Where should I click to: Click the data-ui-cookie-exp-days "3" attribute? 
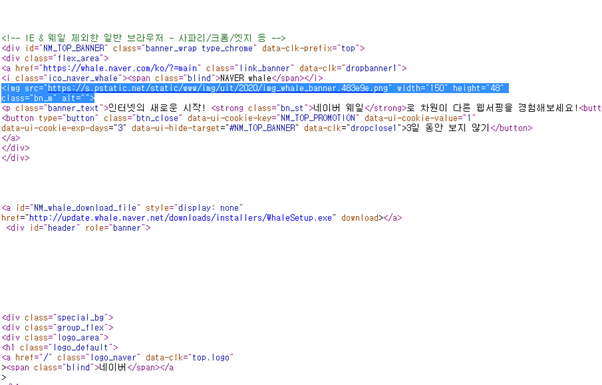(64, 128)
